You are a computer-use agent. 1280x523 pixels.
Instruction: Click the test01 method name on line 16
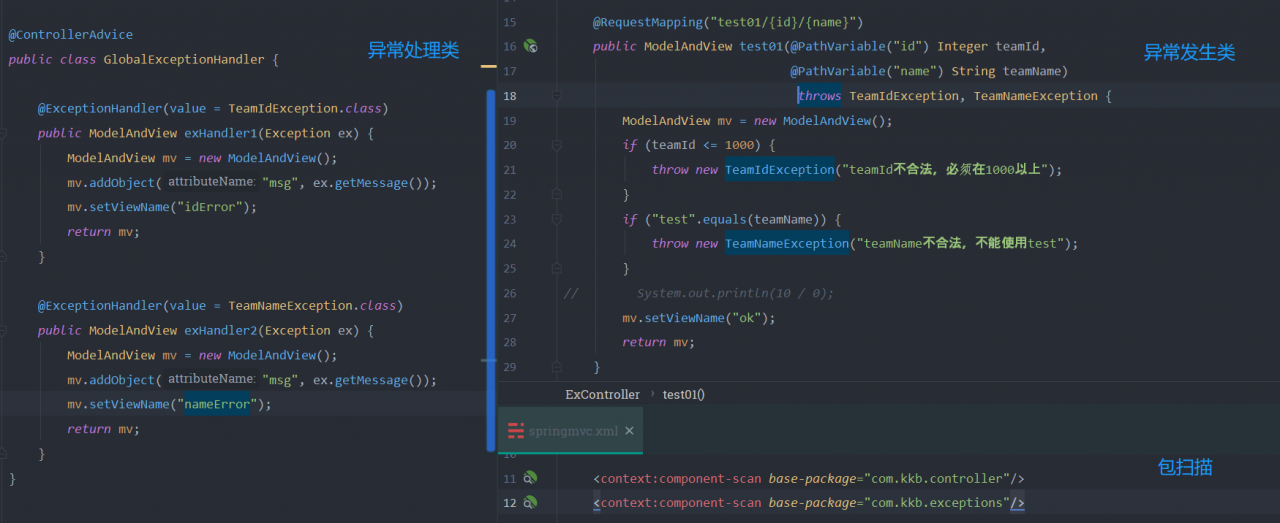761,46
